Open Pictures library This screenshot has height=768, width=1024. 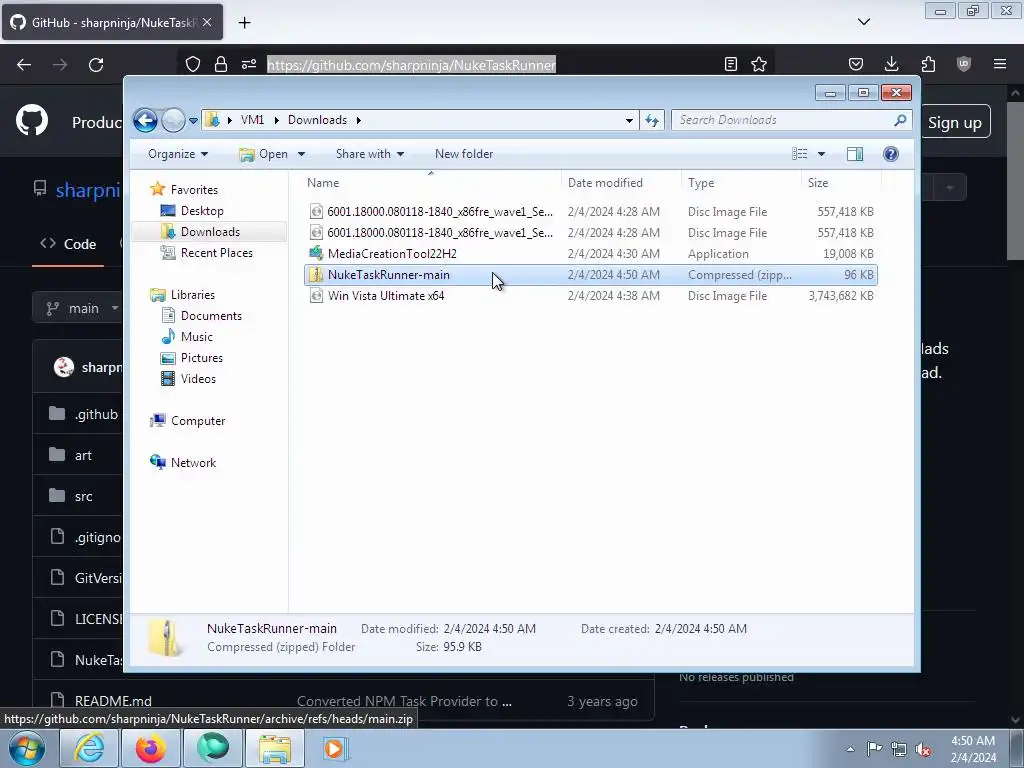tap(201, 358)
